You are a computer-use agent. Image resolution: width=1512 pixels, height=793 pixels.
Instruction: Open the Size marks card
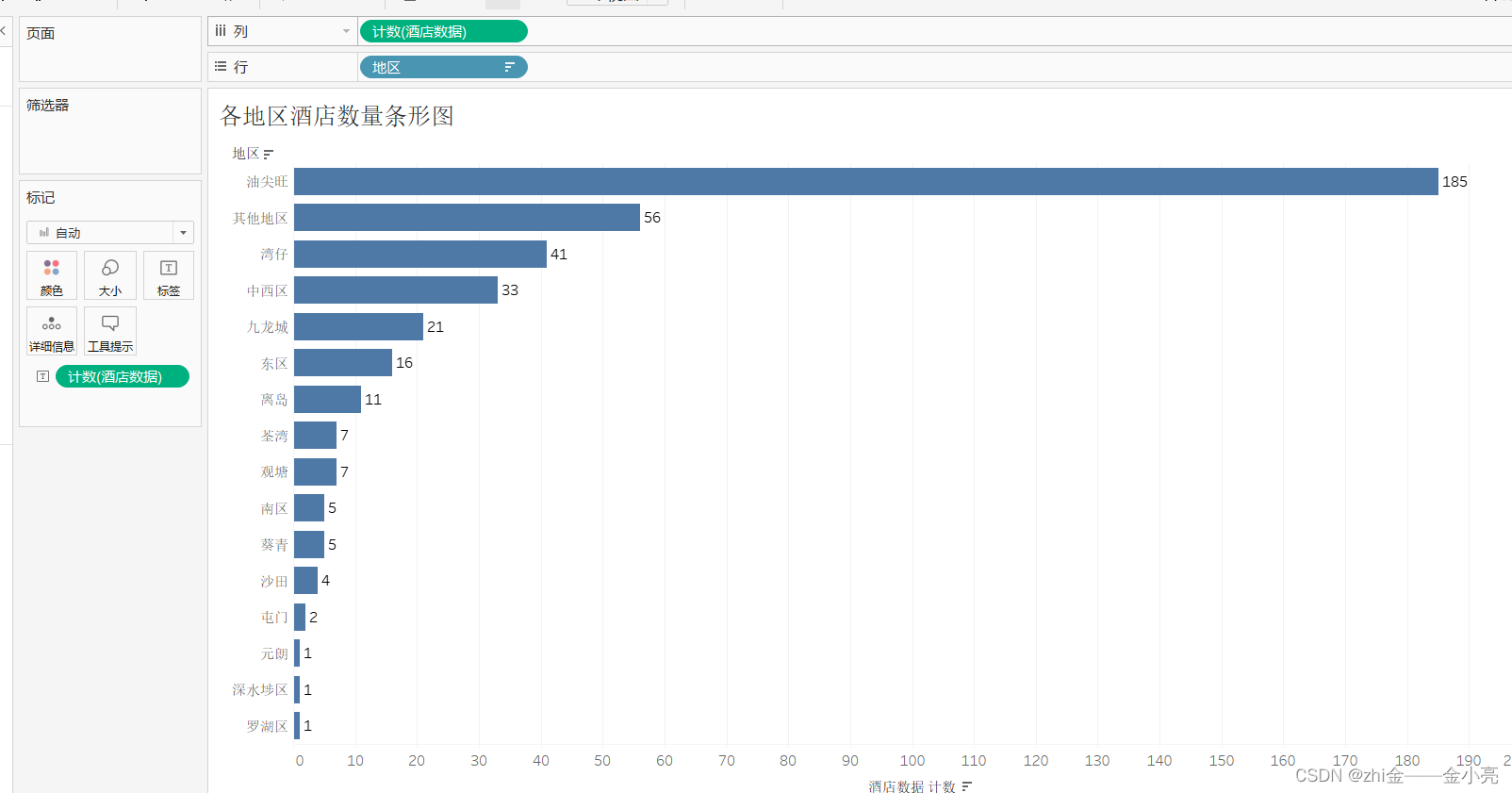click(x=110, y=275)
